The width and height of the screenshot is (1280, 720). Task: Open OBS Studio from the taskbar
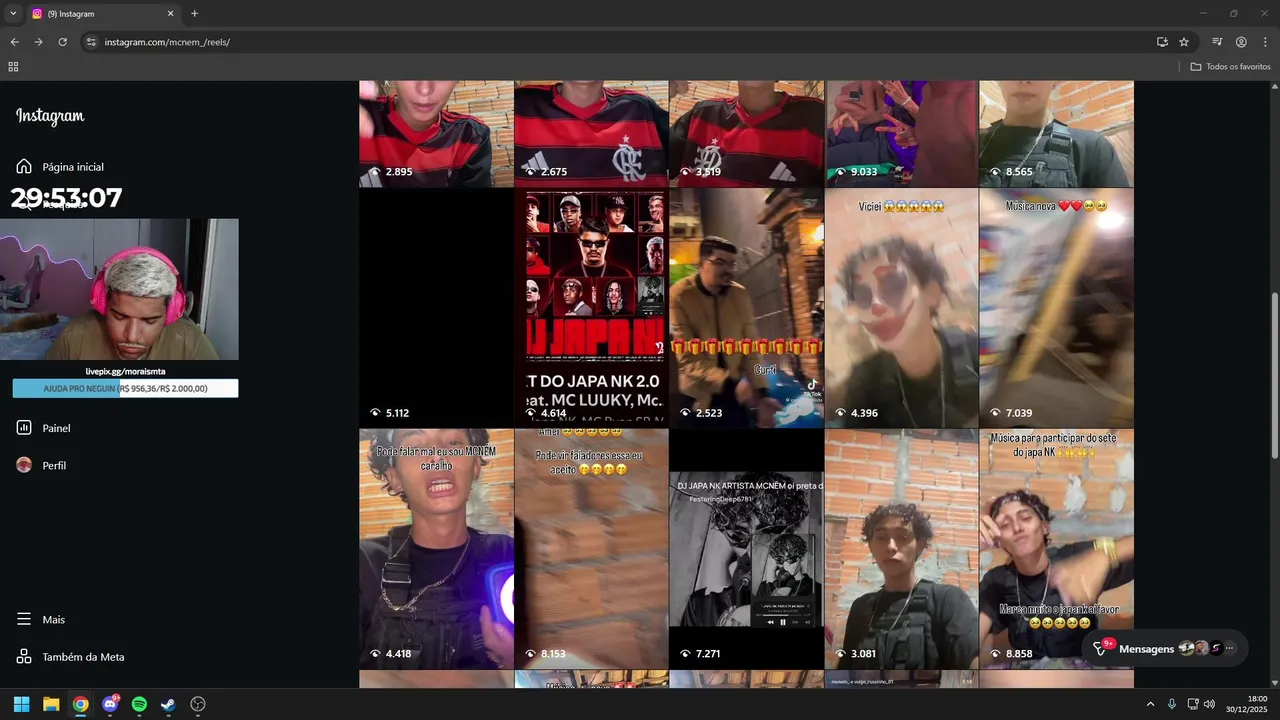198,704
